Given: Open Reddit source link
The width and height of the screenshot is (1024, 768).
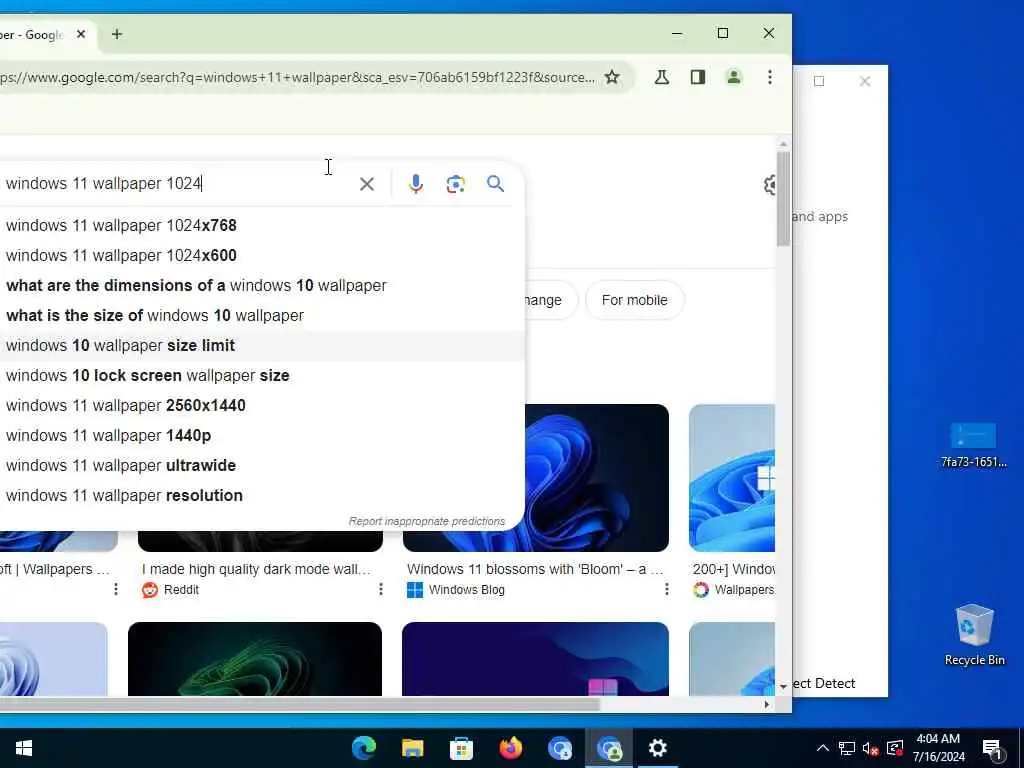Looking at the screenshot, I should tap(170, 590).
